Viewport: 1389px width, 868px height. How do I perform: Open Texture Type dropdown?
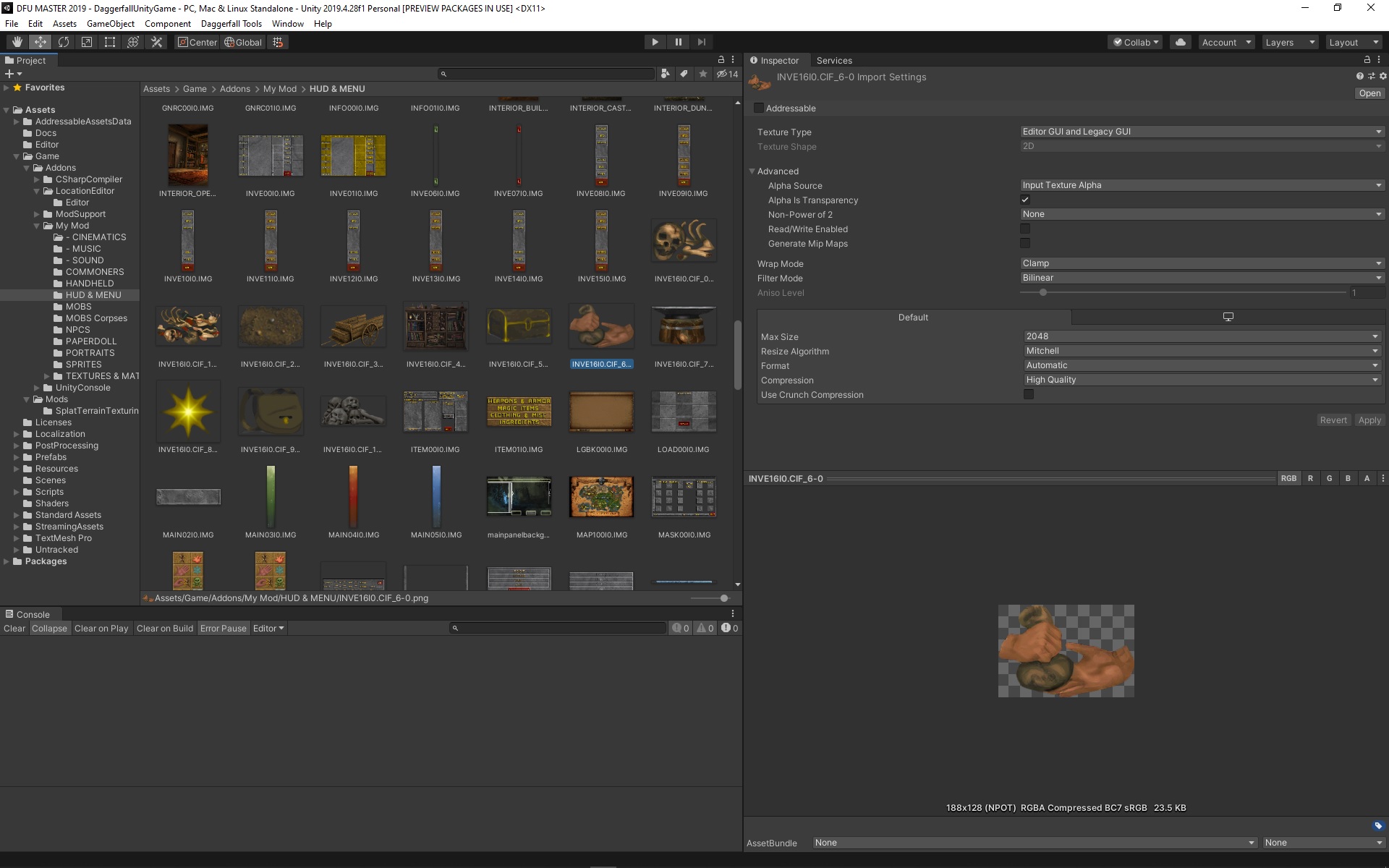tap(1202, 132)
